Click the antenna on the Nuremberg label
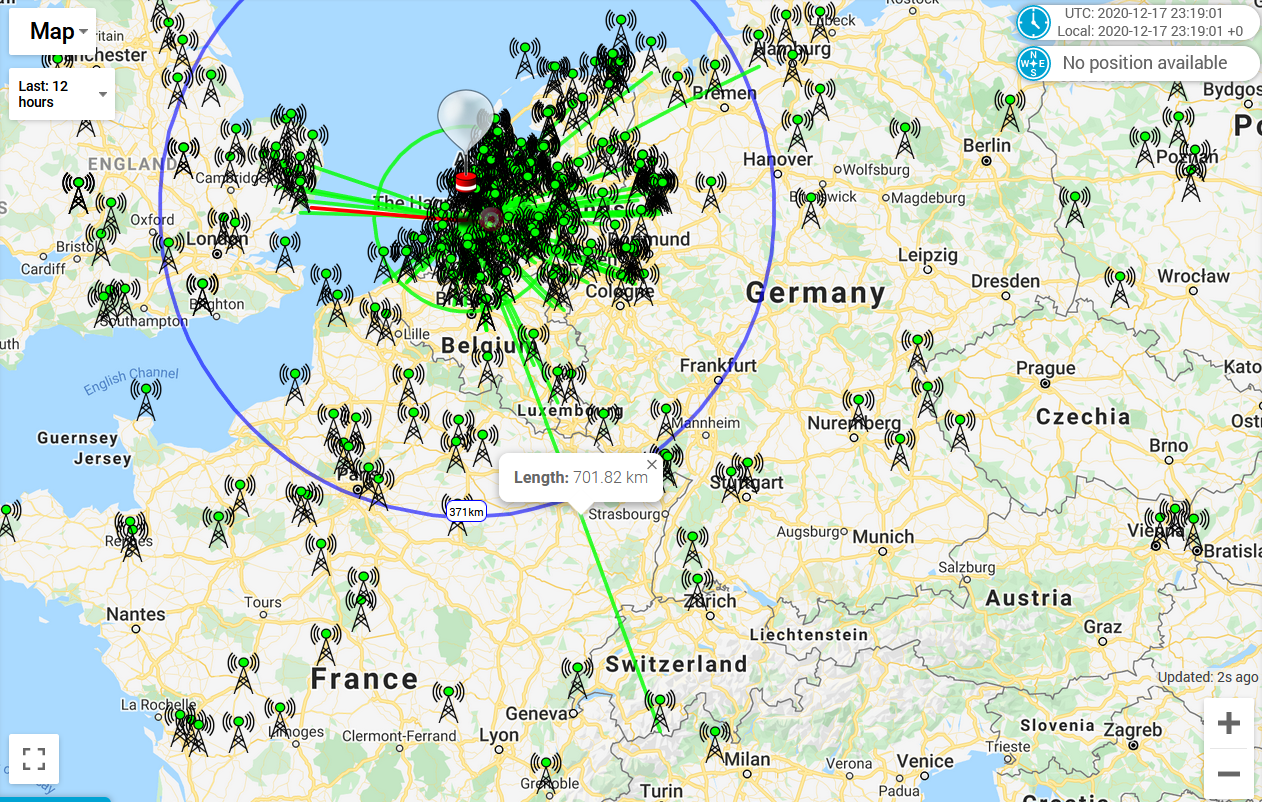 point(857,413)
